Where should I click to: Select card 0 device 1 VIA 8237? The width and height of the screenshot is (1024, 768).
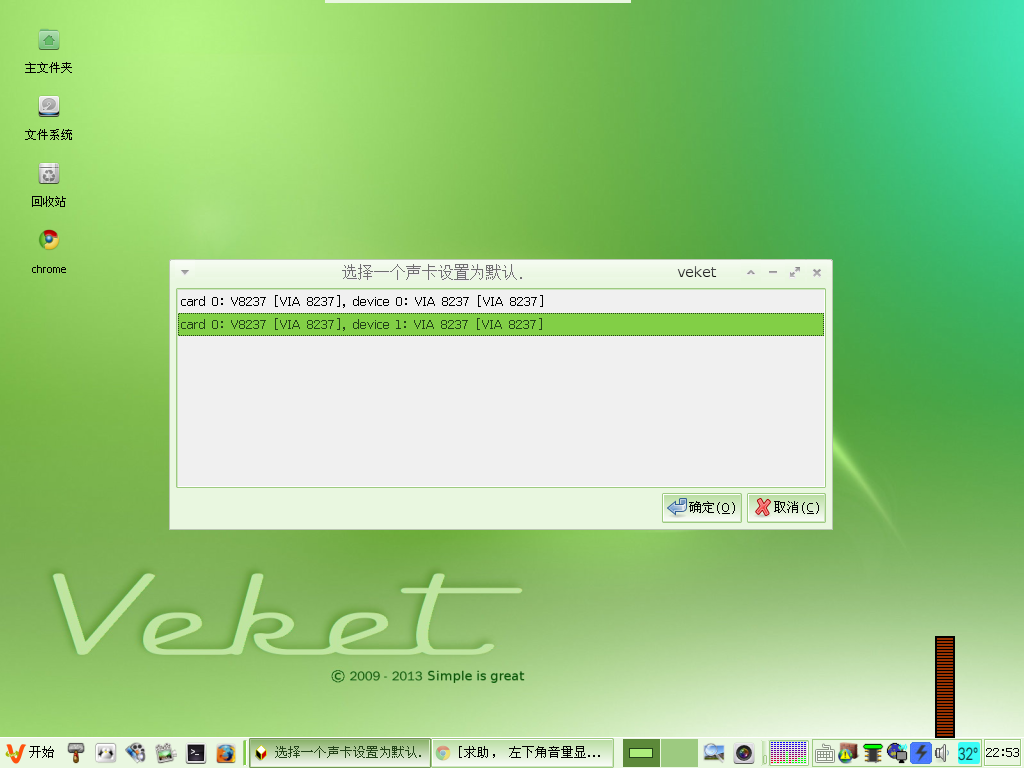coord(501,325)
